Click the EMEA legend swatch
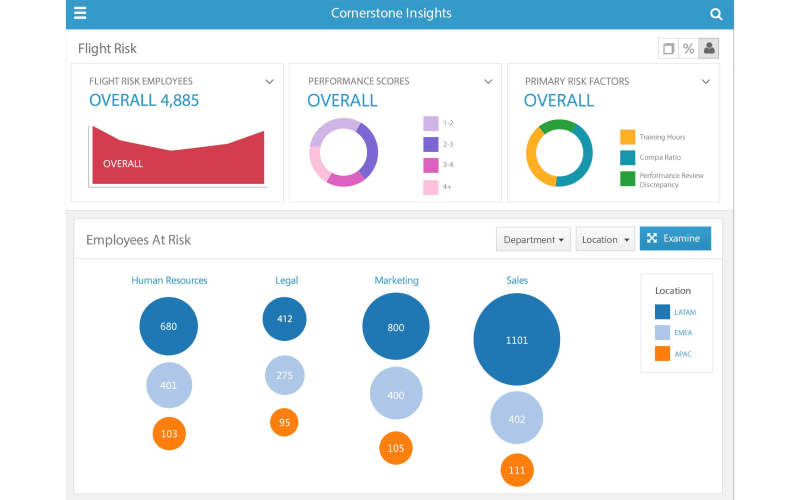 click(x=662, y=333)
